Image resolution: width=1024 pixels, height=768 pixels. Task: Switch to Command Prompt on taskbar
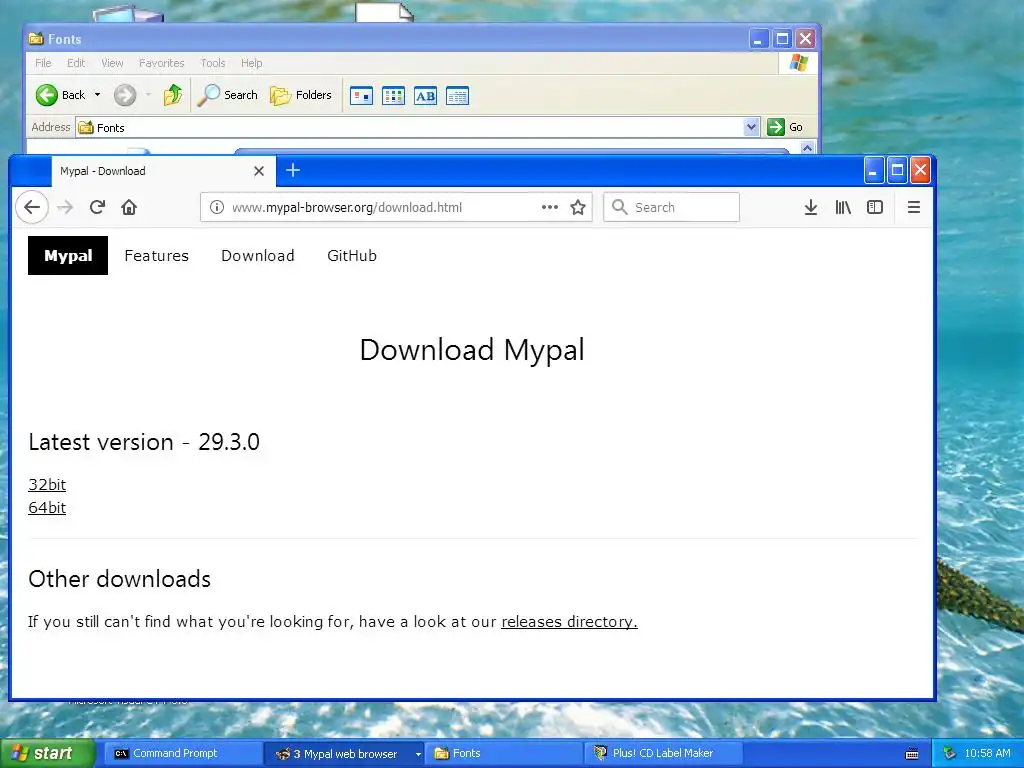[x=182, y=754]
